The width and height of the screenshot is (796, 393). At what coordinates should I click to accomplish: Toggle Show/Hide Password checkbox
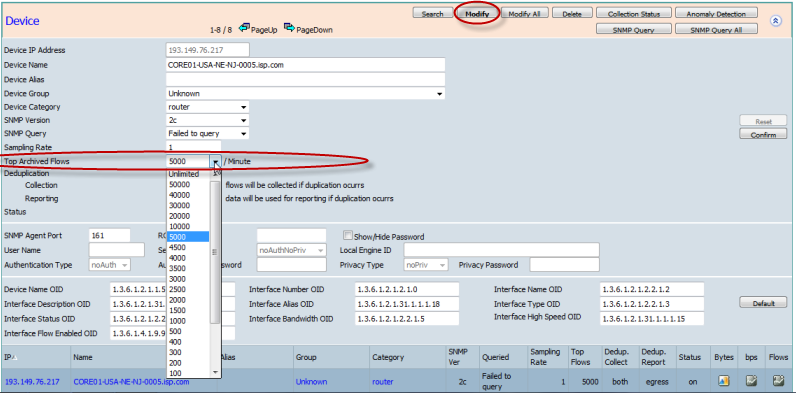pyautogui.click(x=348, y=236)
